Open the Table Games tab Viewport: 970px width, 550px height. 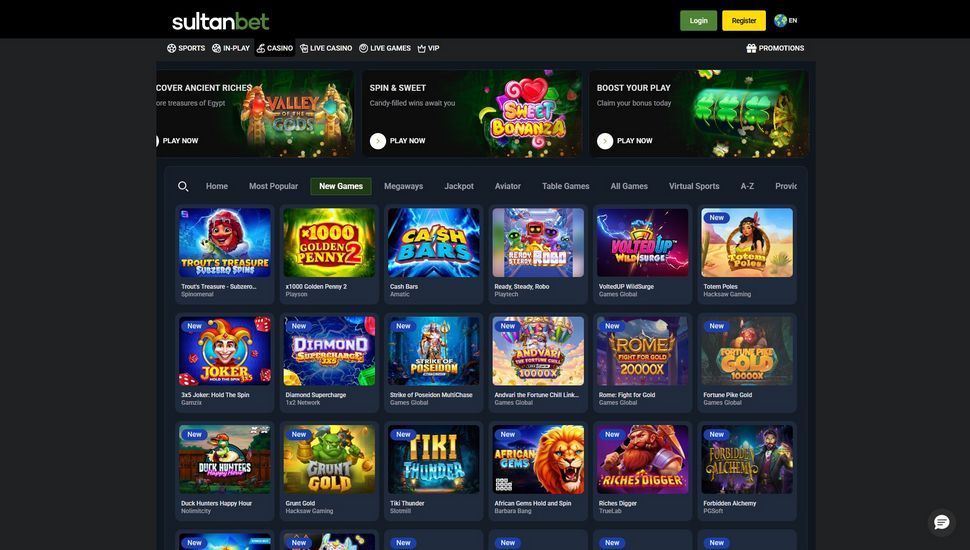point(565,186)
